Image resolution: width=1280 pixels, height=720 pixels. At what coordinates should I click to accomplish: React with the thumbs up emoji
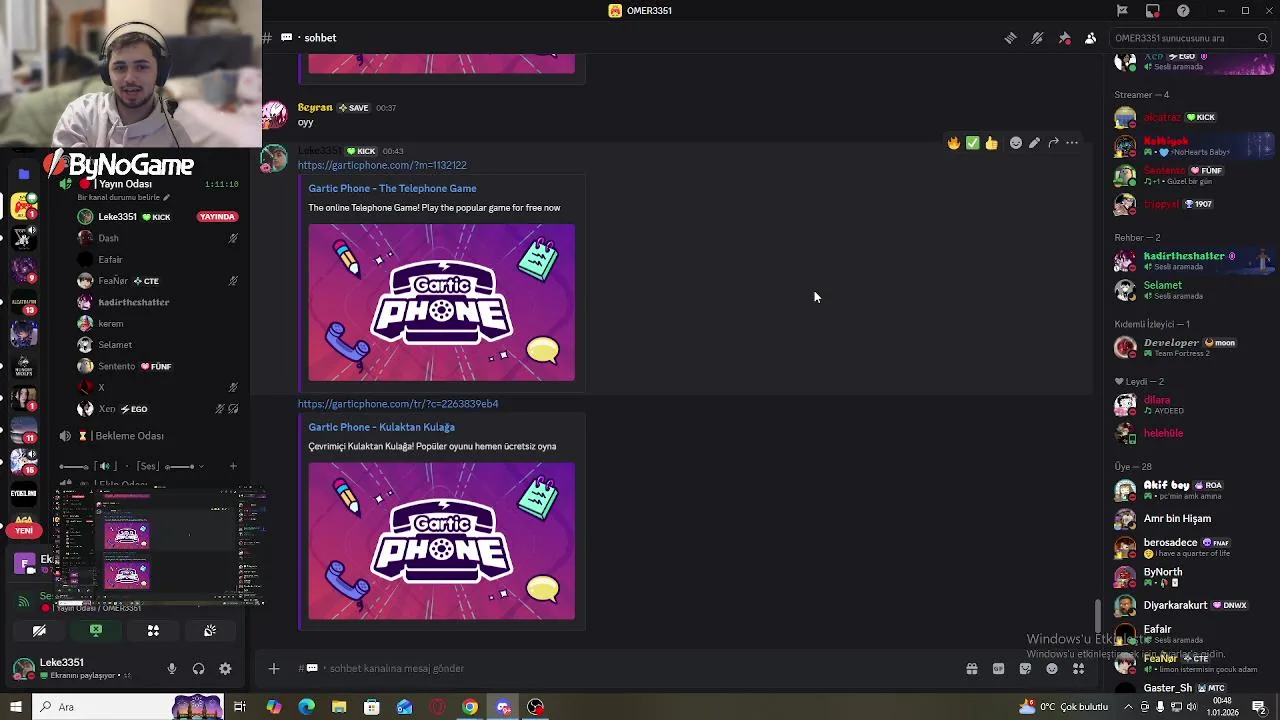click(x=991, y=143)
